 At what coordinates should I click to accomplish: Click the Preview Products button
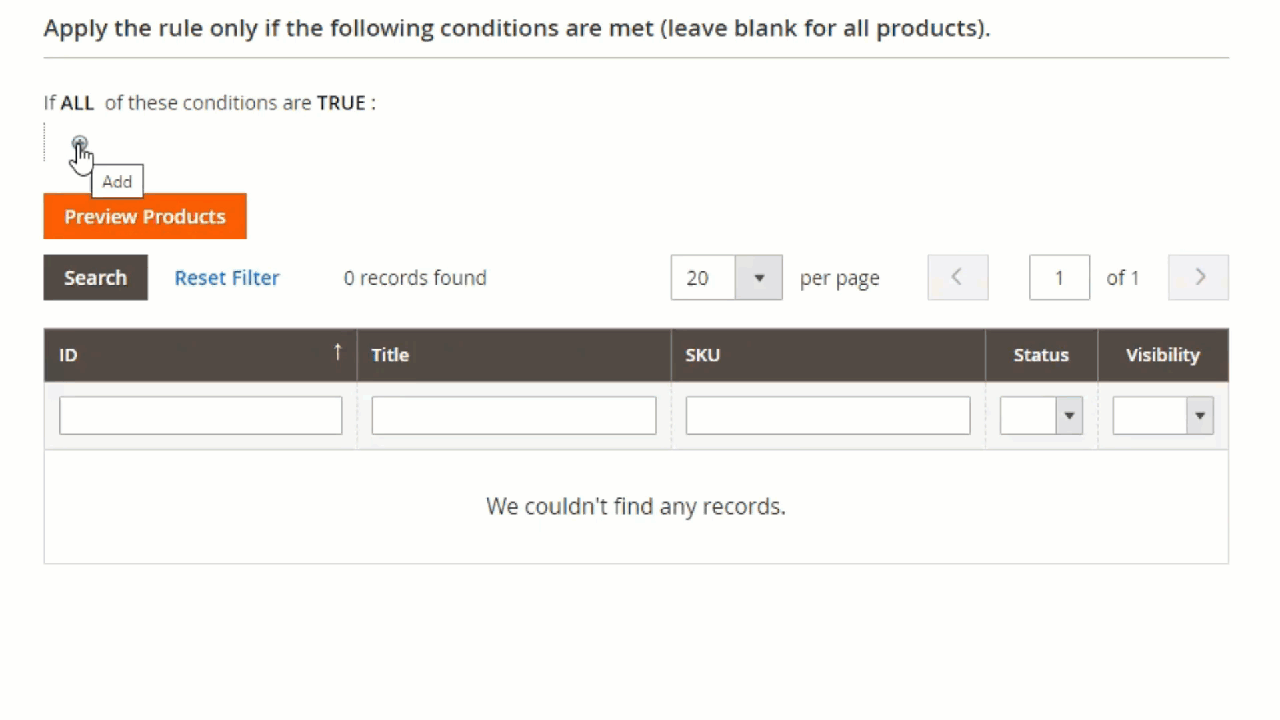coord(145,216)
